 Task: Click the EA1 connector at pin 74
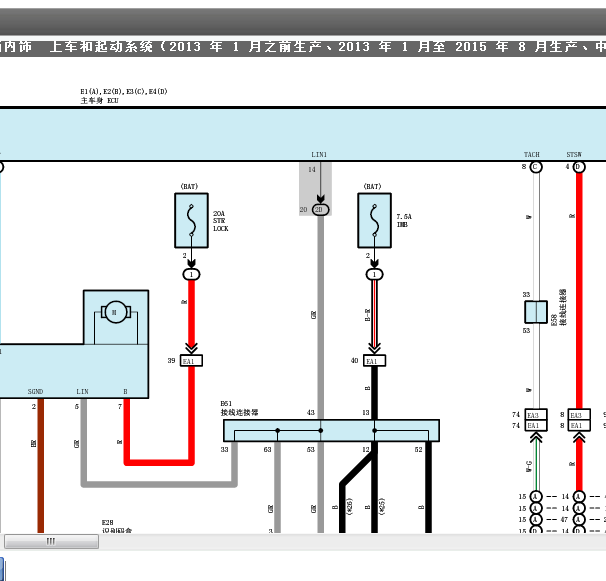coord(536,425)
